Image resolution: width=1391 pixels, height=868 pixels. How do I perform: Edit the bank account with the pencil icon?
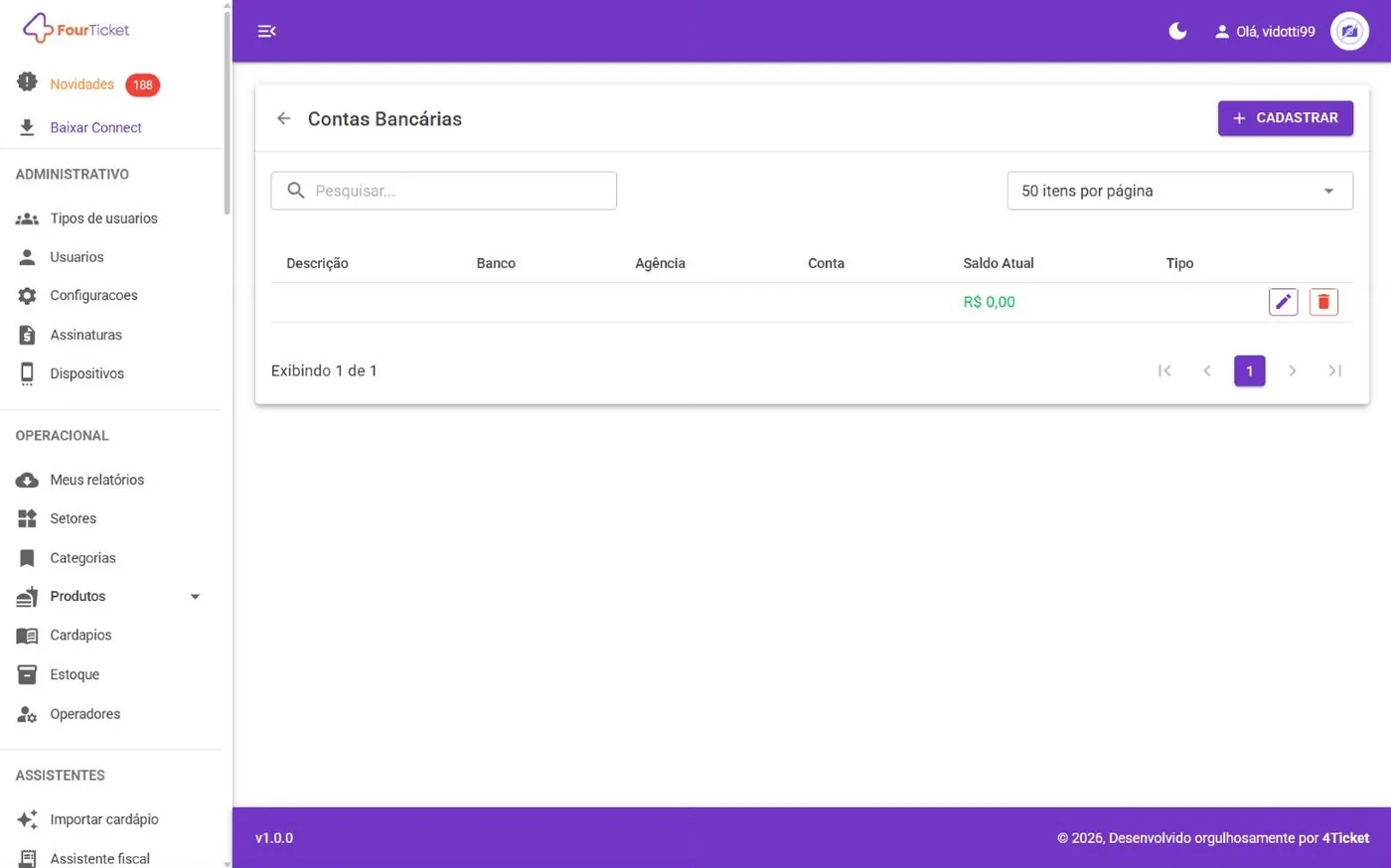(x=1283, y=302)
